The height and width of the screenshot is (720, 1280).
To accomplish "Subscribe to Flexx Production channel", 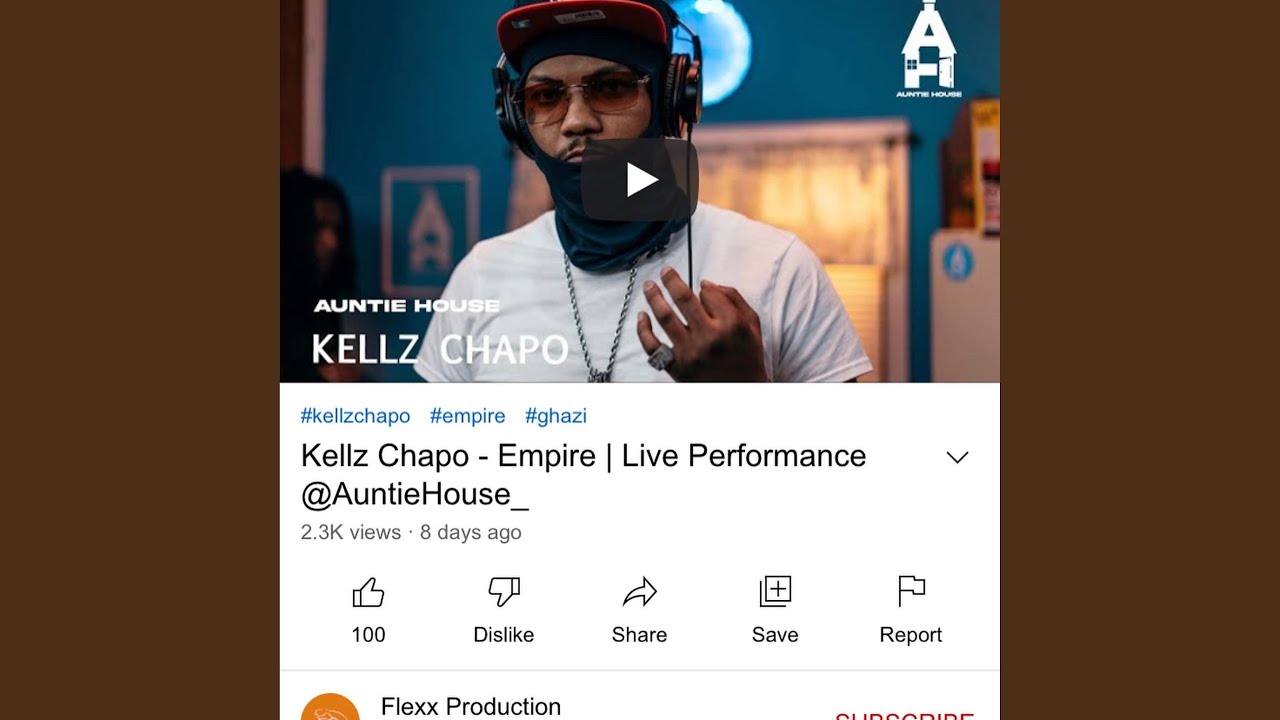I will [x=905, y=716].
